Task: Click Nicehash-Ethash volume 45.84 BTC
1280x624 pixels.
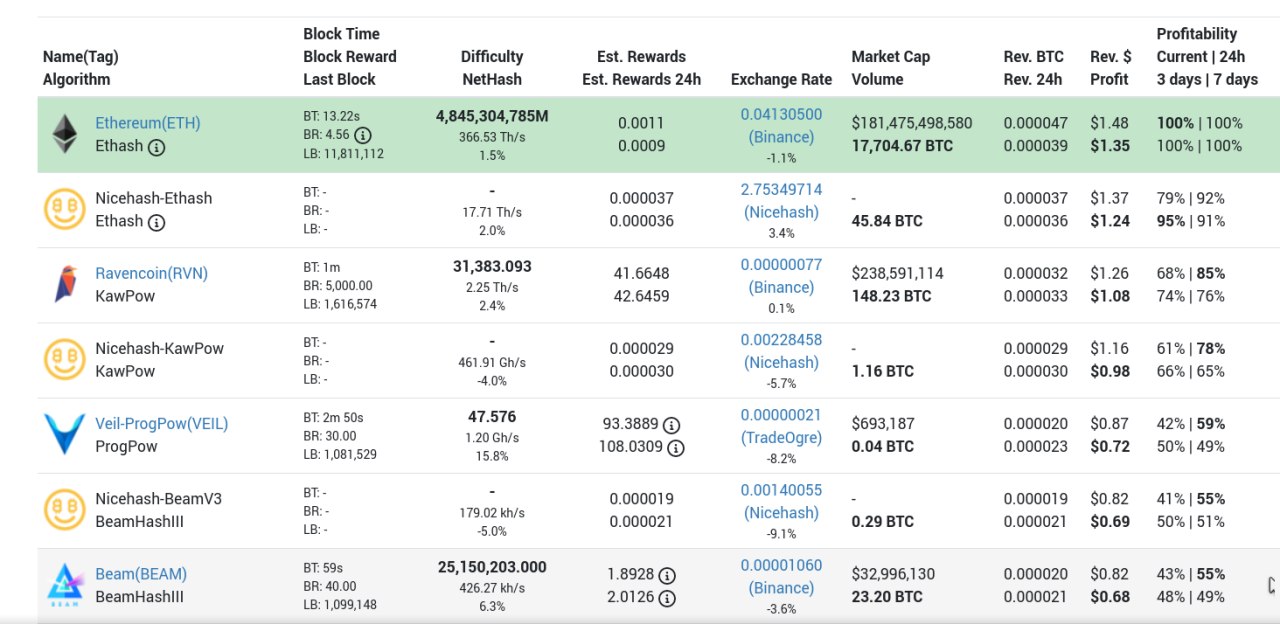Action: point(887,221)
